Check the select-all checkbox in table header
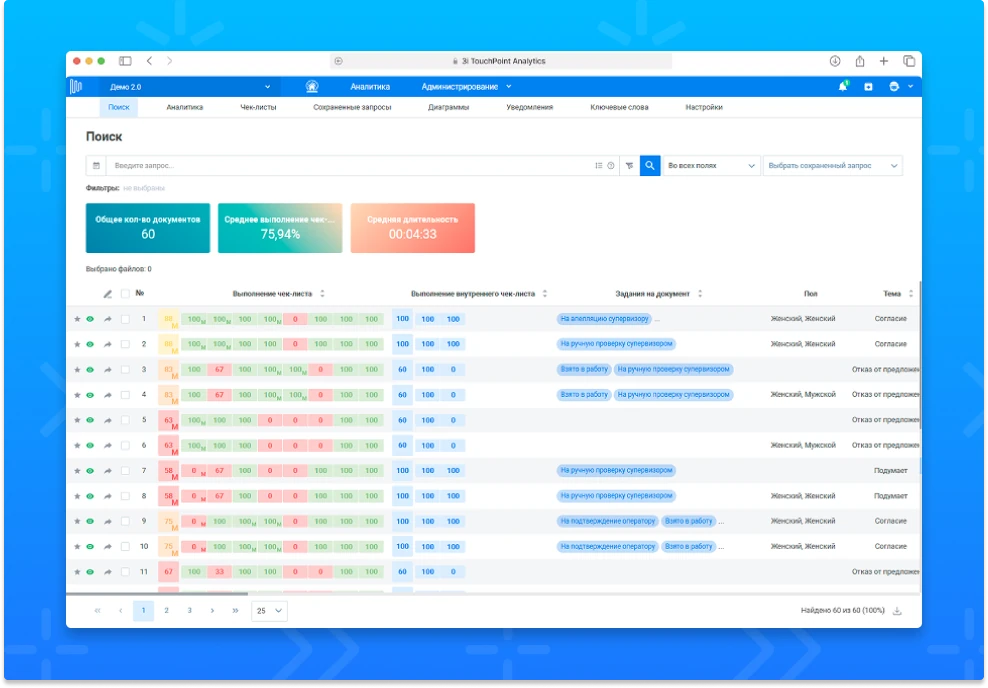This screenshot has height=688, width=988. pyautogui.click(x=125, y=294)
